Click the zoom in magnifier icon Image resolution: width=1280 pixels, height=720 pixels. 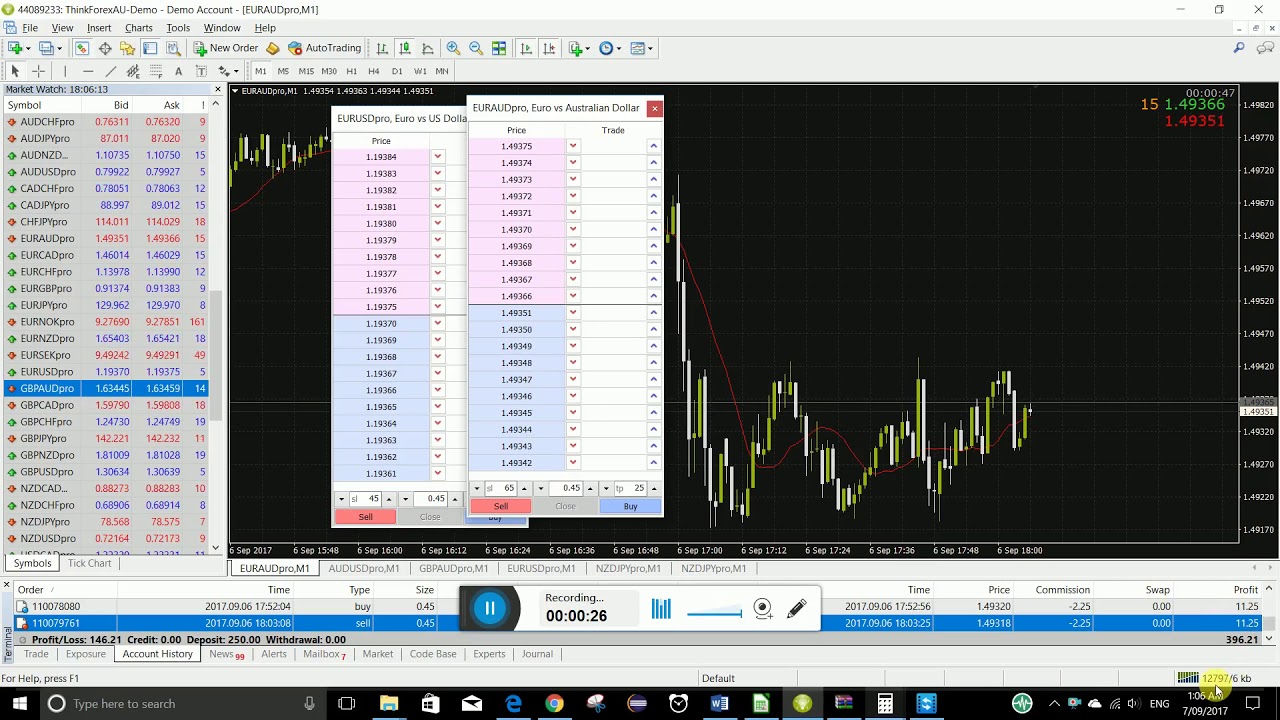pyautogui.click(x=453, y=48)
